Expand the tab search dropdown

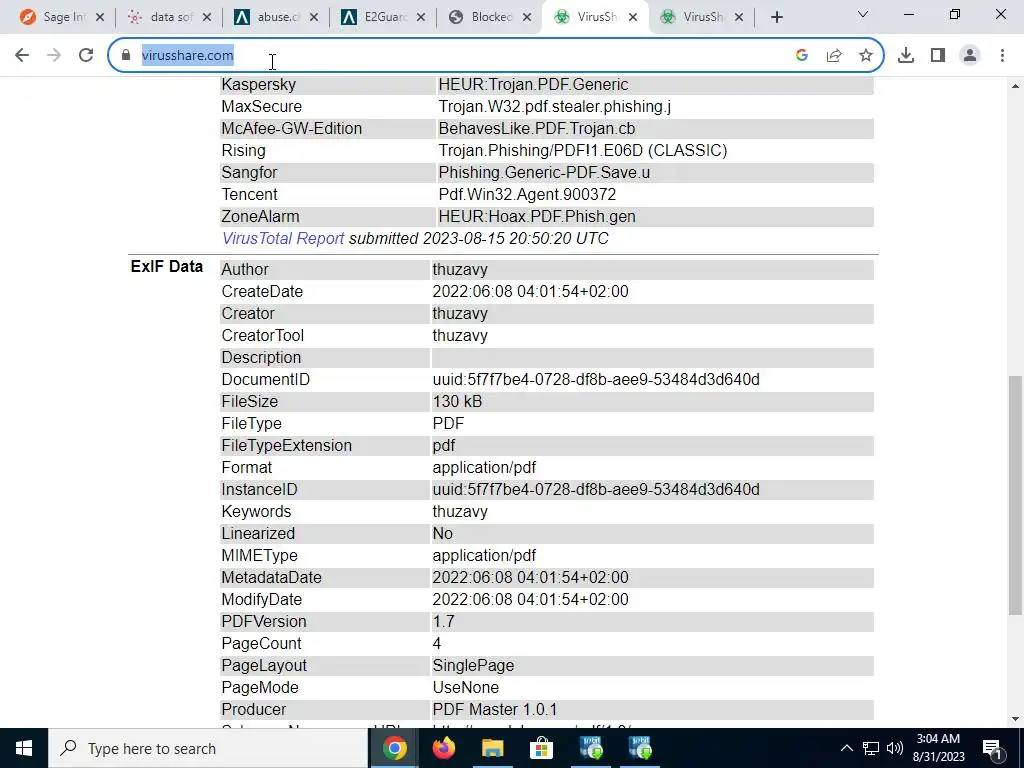pyautogui.click(x=863, y=14)
